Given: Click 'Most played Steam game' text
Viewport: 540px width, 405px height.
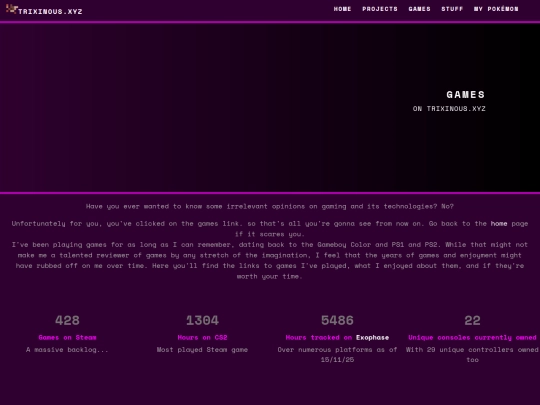Looking at the screenshot, I should (x=202, y=350).
